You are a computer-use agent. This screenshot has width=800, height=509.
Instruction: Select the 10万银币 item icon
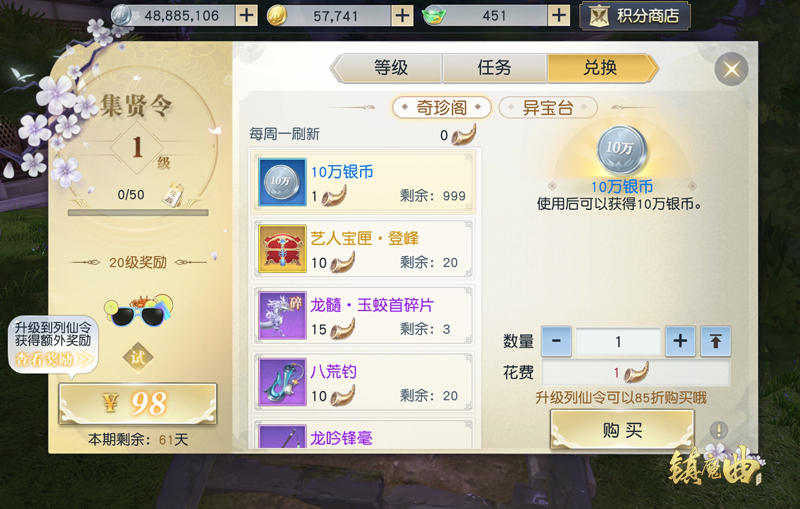click(x=282, y=182)
